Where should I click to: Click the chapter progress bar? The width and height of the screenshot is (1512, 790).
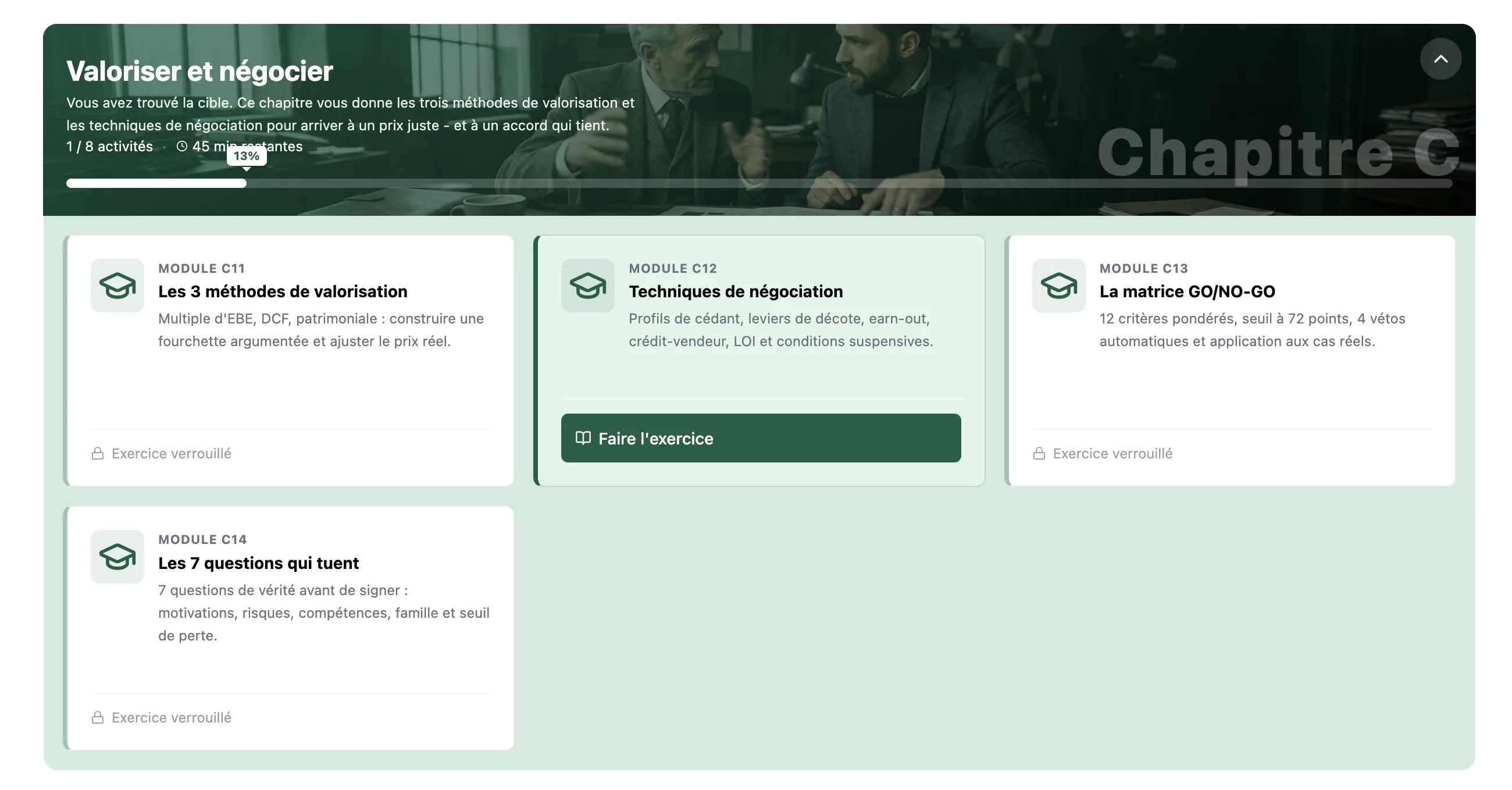[x=759, y=183]
